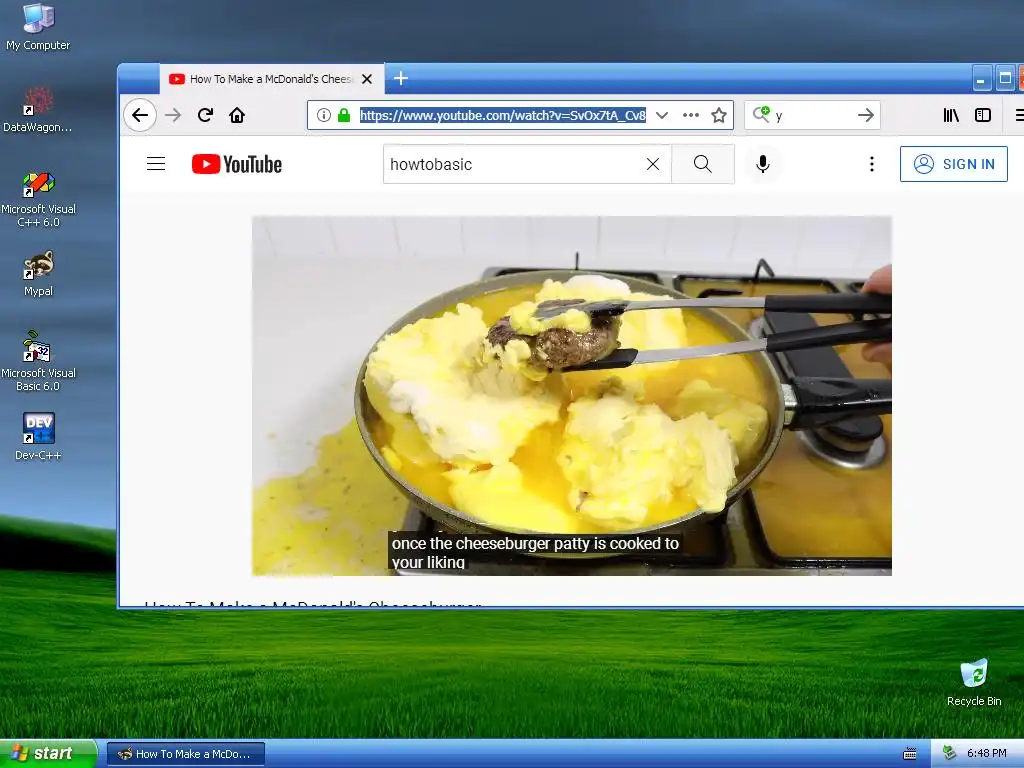Open a new browser tab with plus
Screen dimensions: 1024x768
[x=401, y=78]
